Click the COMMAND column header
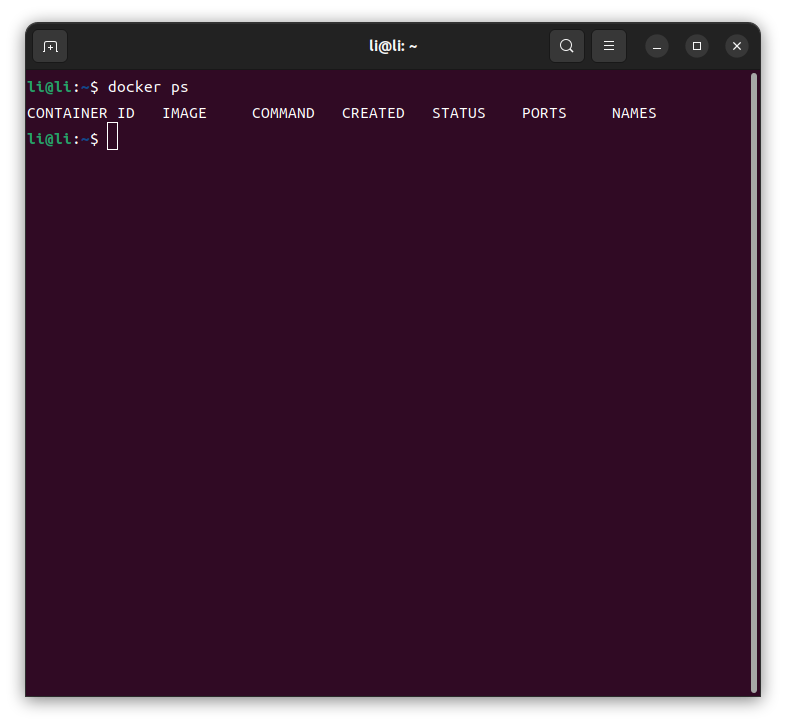This screenshot has width=786, height=725. click(283, 113)
